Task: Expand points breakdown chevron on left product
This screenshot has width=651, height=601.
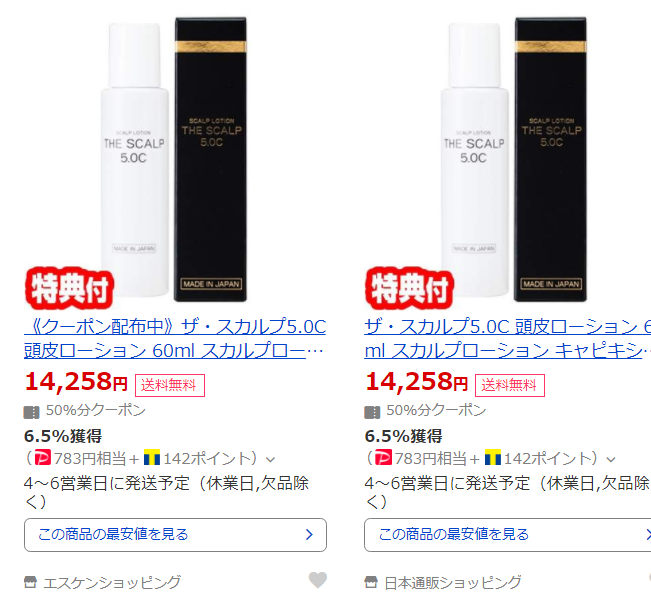Action: (270, 459)
